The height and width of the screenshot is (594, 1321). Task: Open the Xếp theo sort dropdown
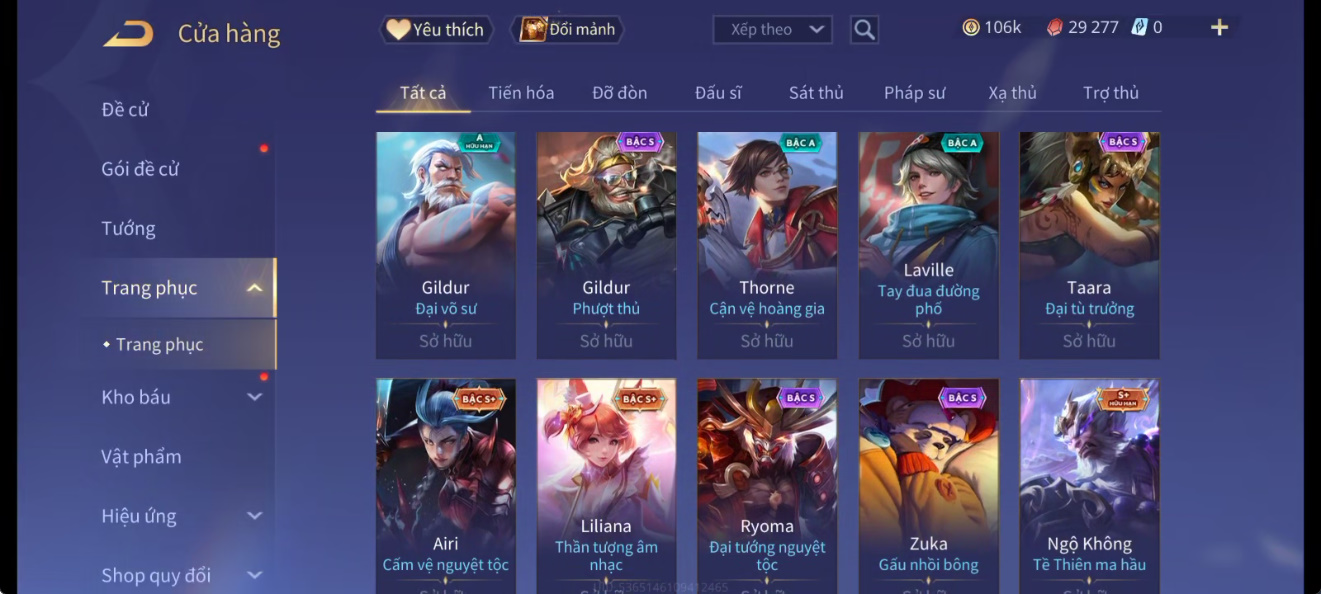tap(772, 30)
